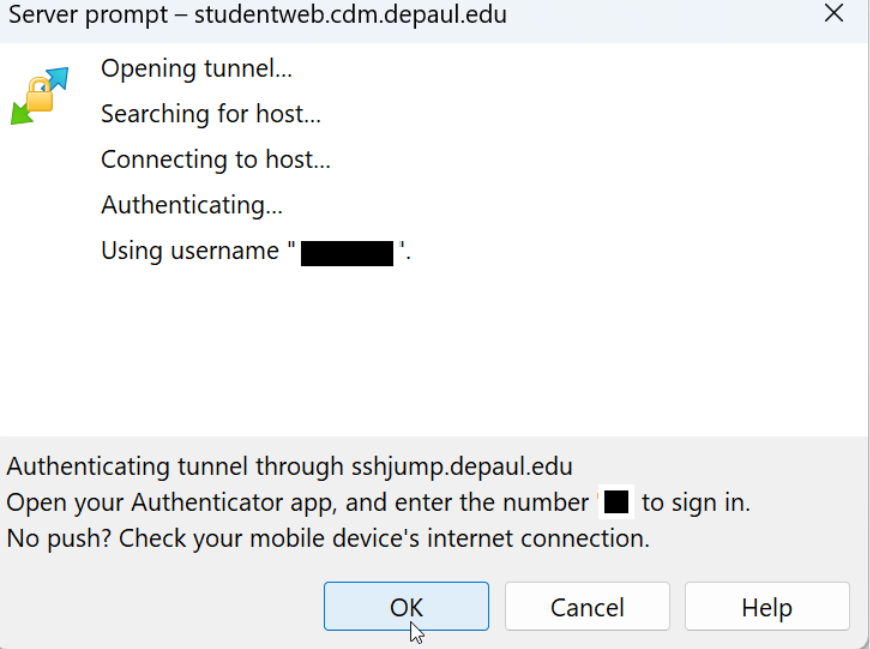Click the "No push?" hint line
The height and width of the screenshot is (649, 870).
point(328,538)
